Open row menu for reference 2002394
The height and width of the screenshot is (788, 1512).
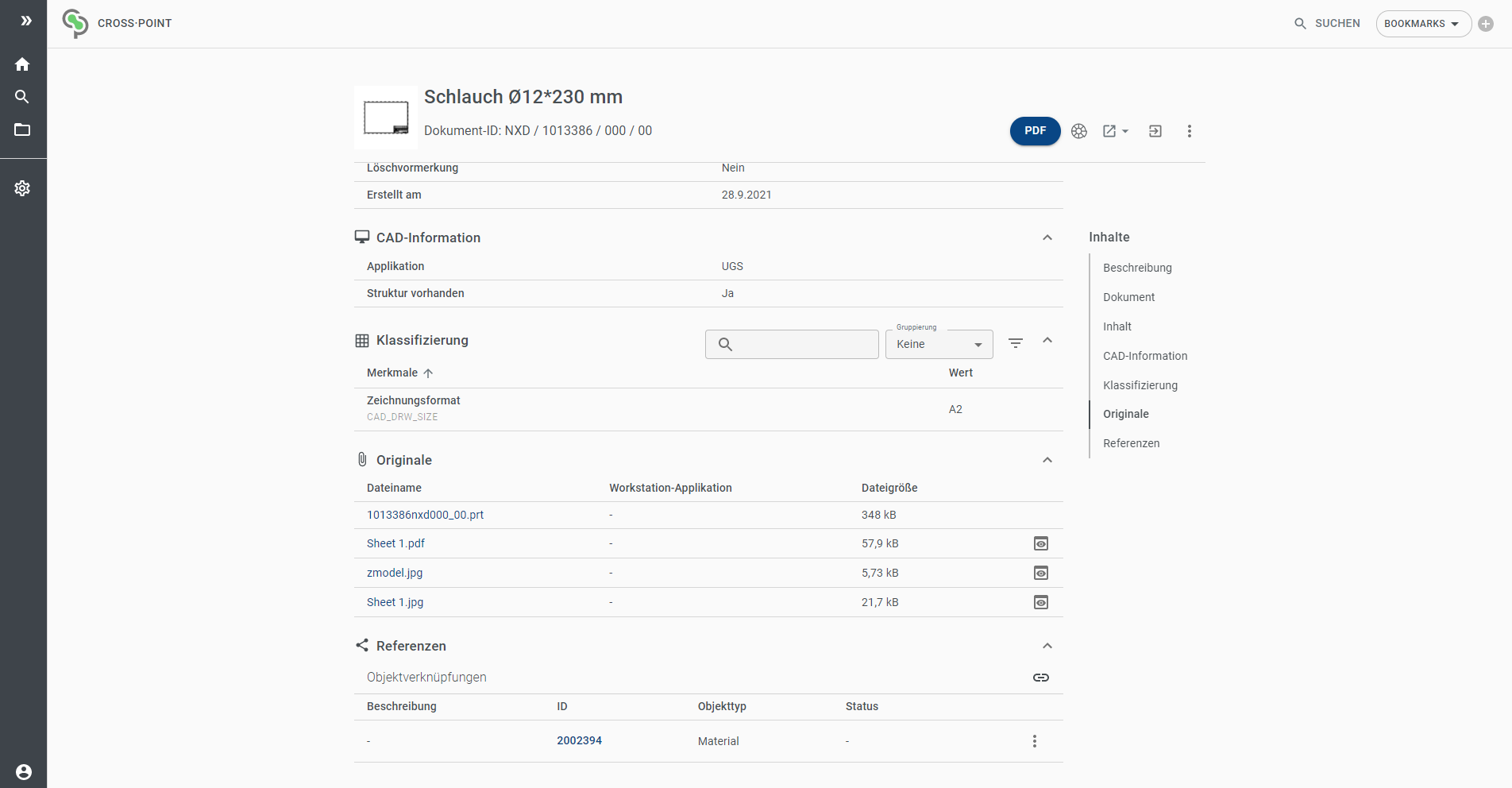coord(1034,741)
